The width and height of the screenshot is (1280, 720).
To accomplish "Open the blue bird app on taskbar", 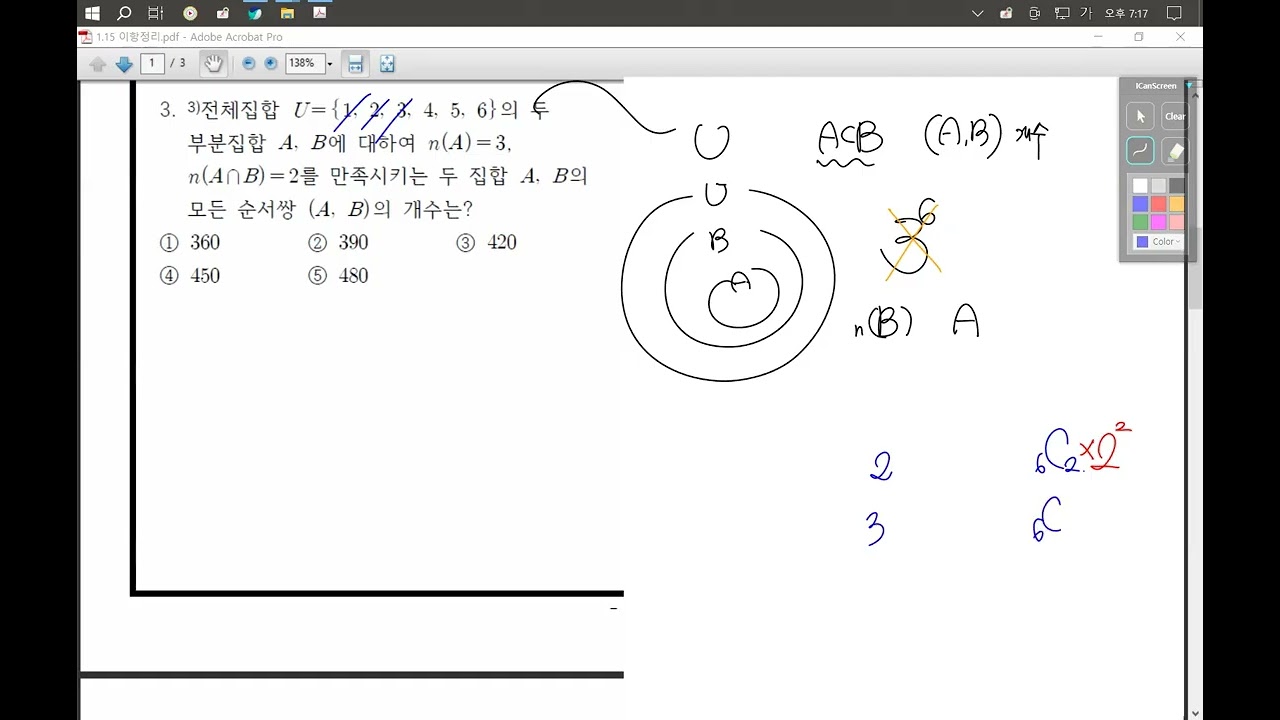I will pyautogui.click(x=255, y=13).
